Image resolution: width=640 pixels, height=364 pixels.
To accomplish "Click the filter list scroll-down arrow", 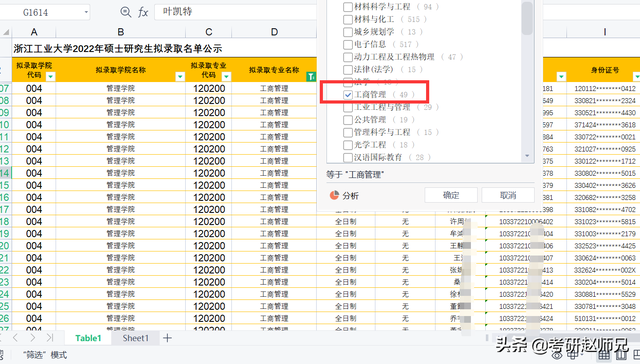I will tap(527, 156).
